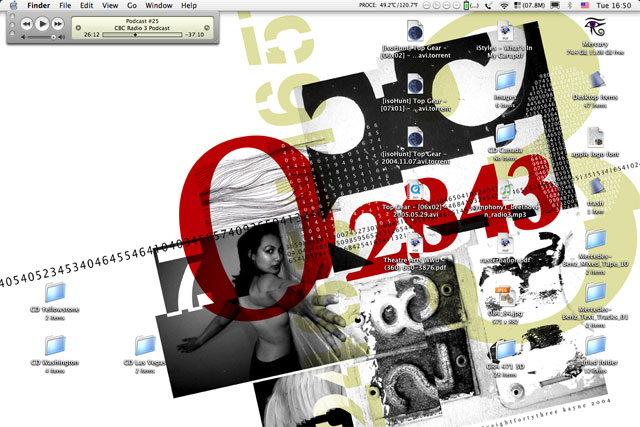The height and width of the screenshot is (427, 640).
Task: Select the Gbot 471 3D folder
Action: pyautogui.click(x=506, y=350)
